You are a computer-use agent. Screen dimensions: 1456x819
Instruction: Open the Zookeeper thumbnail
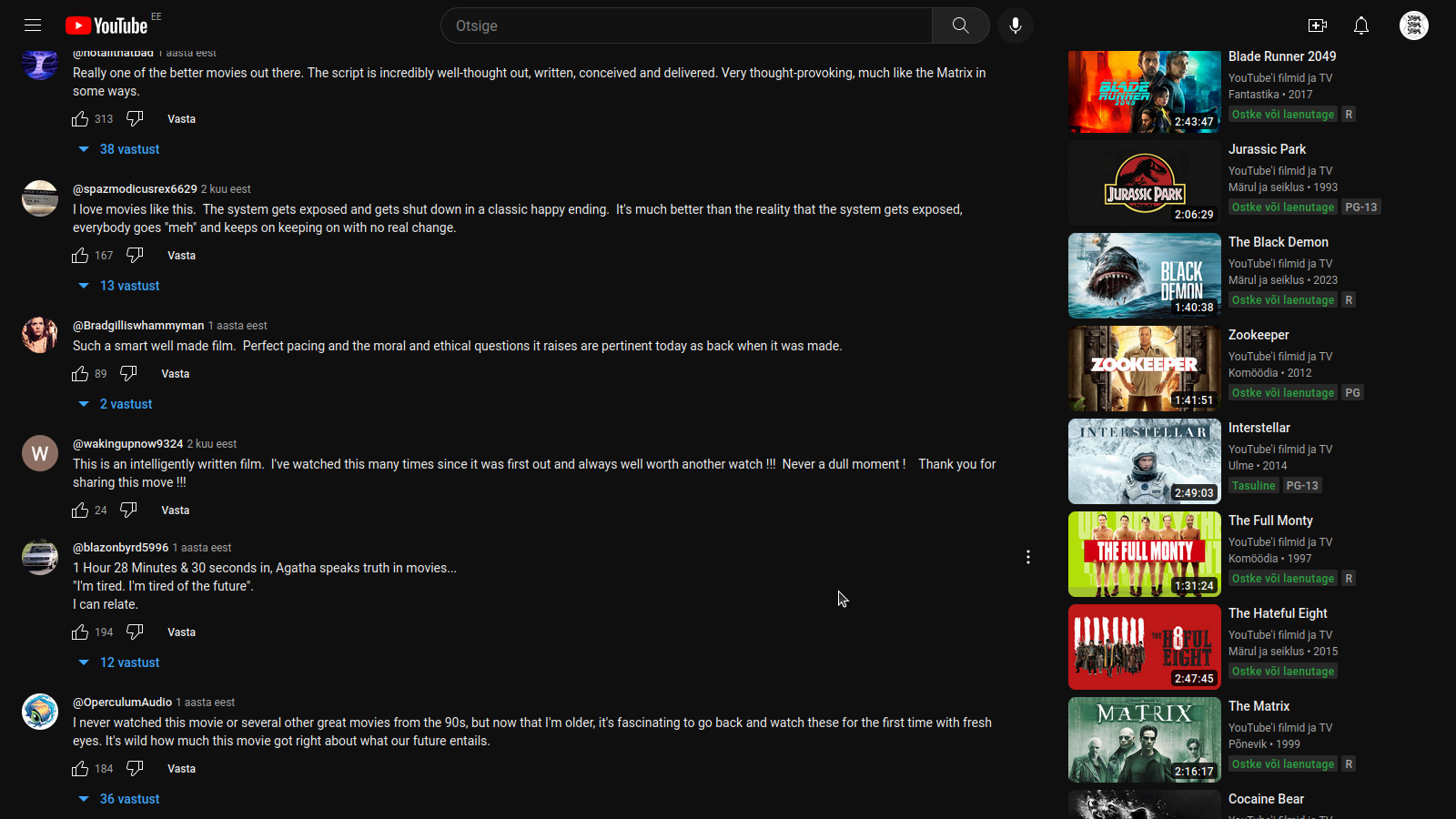[1145, 369]
